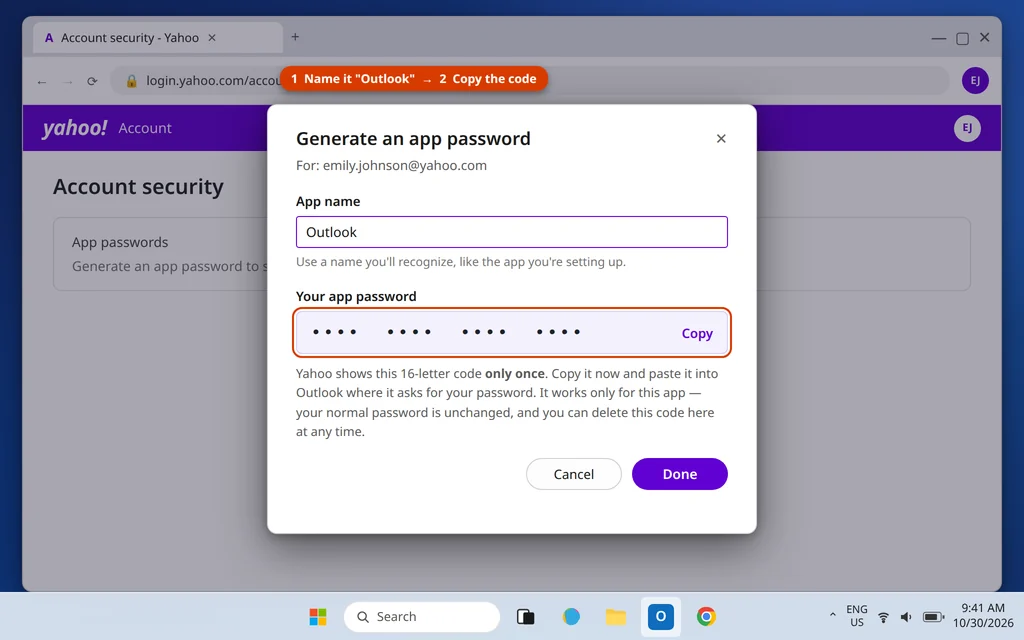
Task: Open a new browser tab
Action: click(295, 37)
